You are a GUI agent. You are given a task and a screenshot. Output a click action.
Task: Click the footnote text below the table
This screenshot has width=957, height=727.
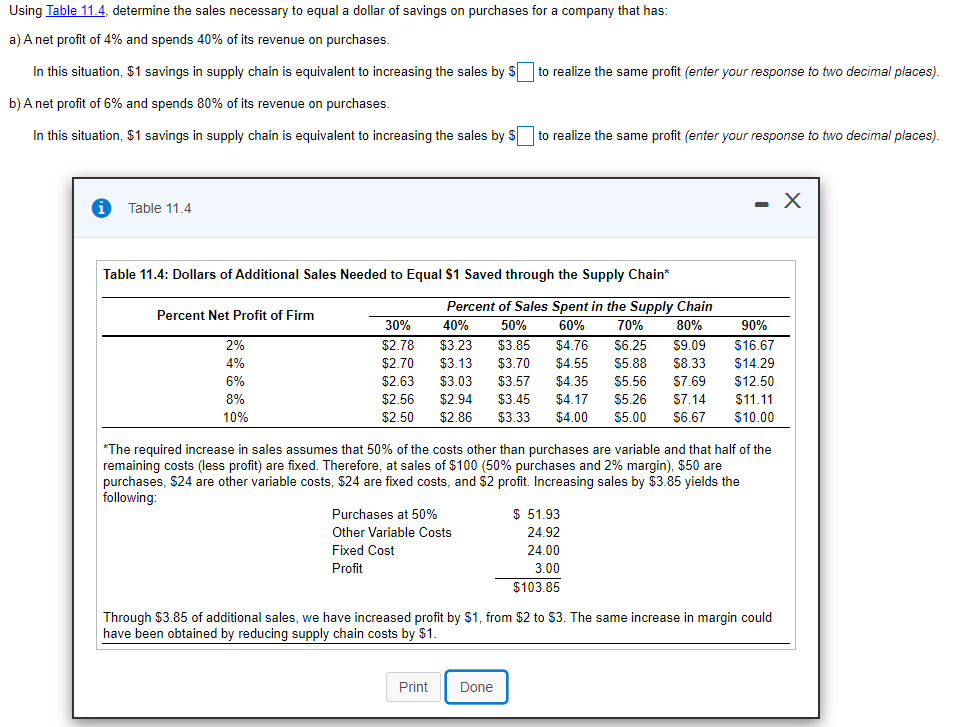tap(440, 470)
